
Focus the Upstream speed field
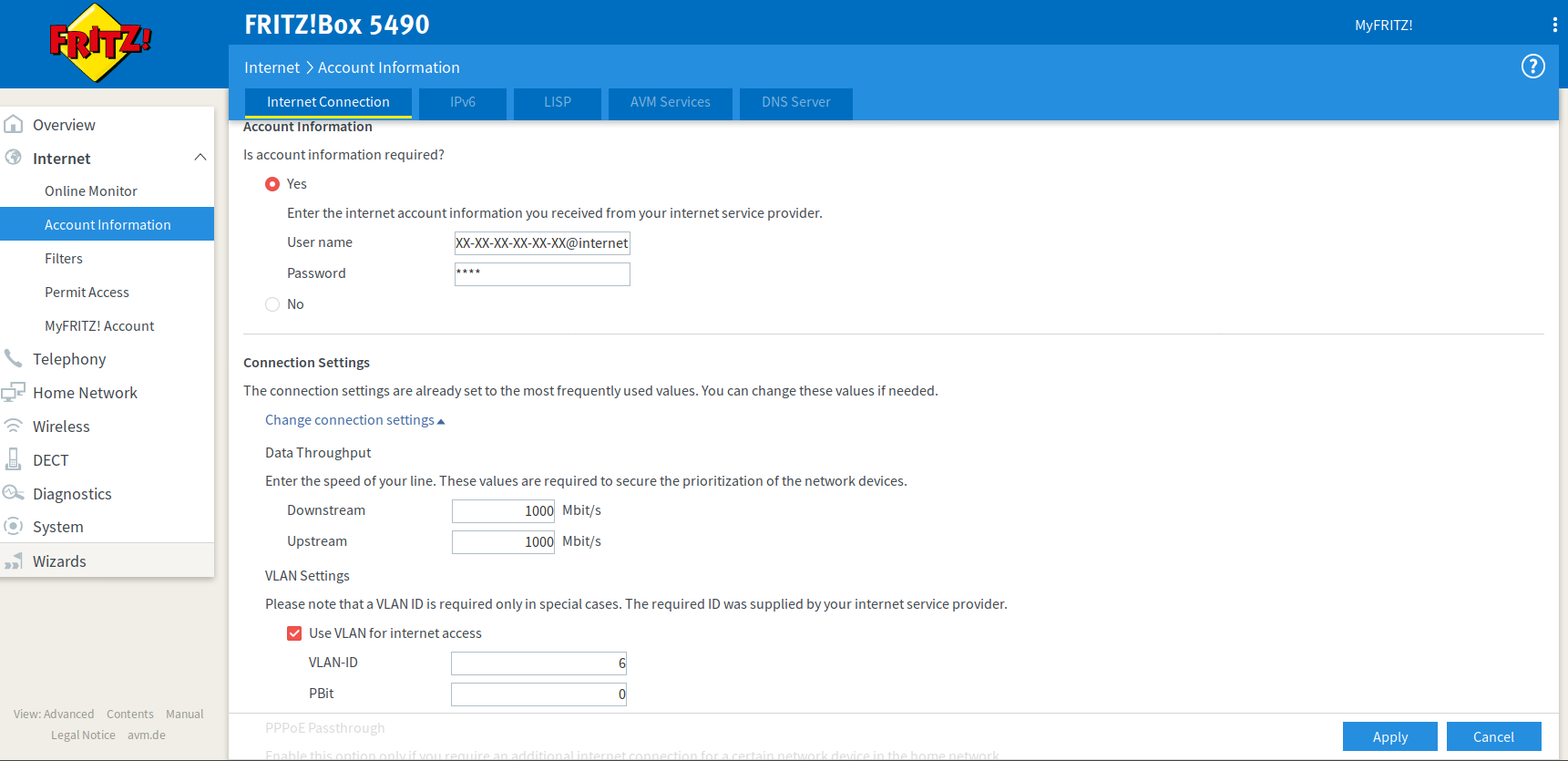pyautogui.click(x=503, y=542)
